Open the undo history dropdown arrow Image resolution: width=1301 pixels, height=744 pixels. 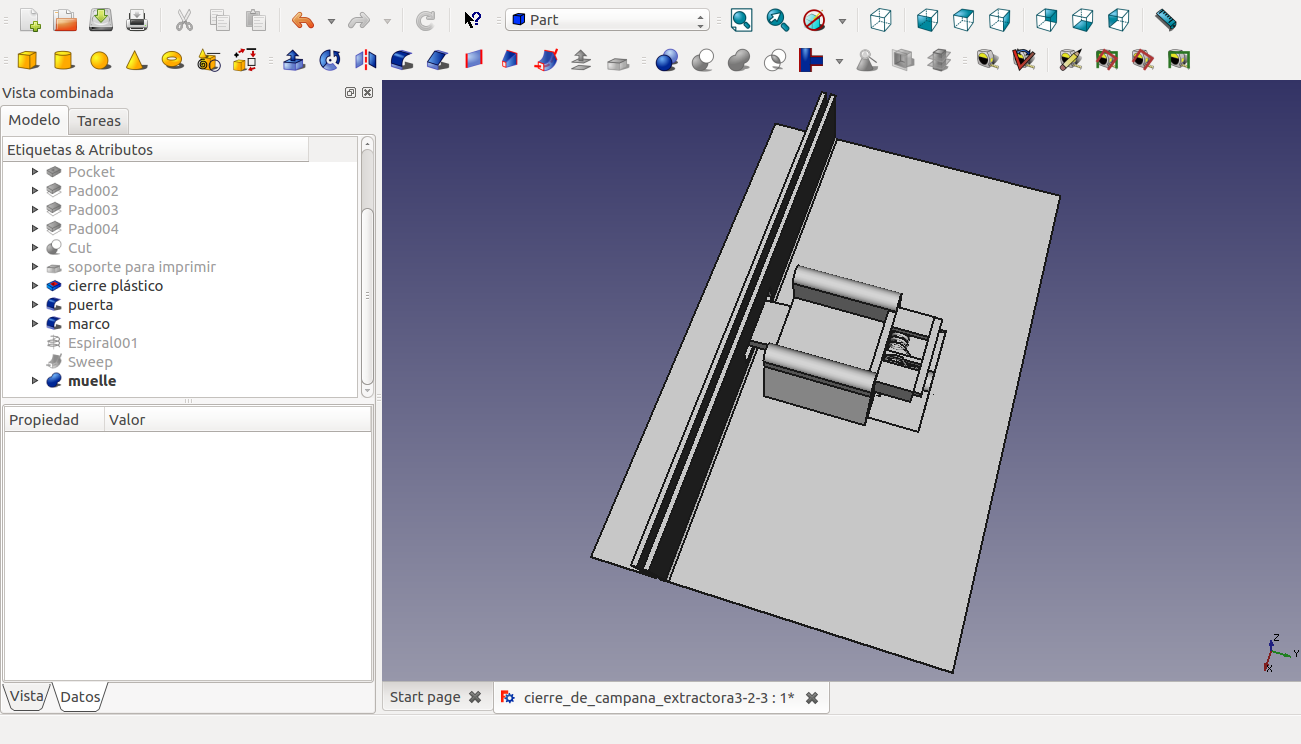point(331,21)
